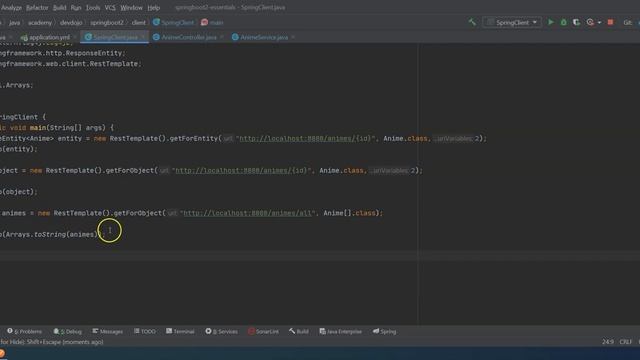Open the Analyze menu

point(11,8)
